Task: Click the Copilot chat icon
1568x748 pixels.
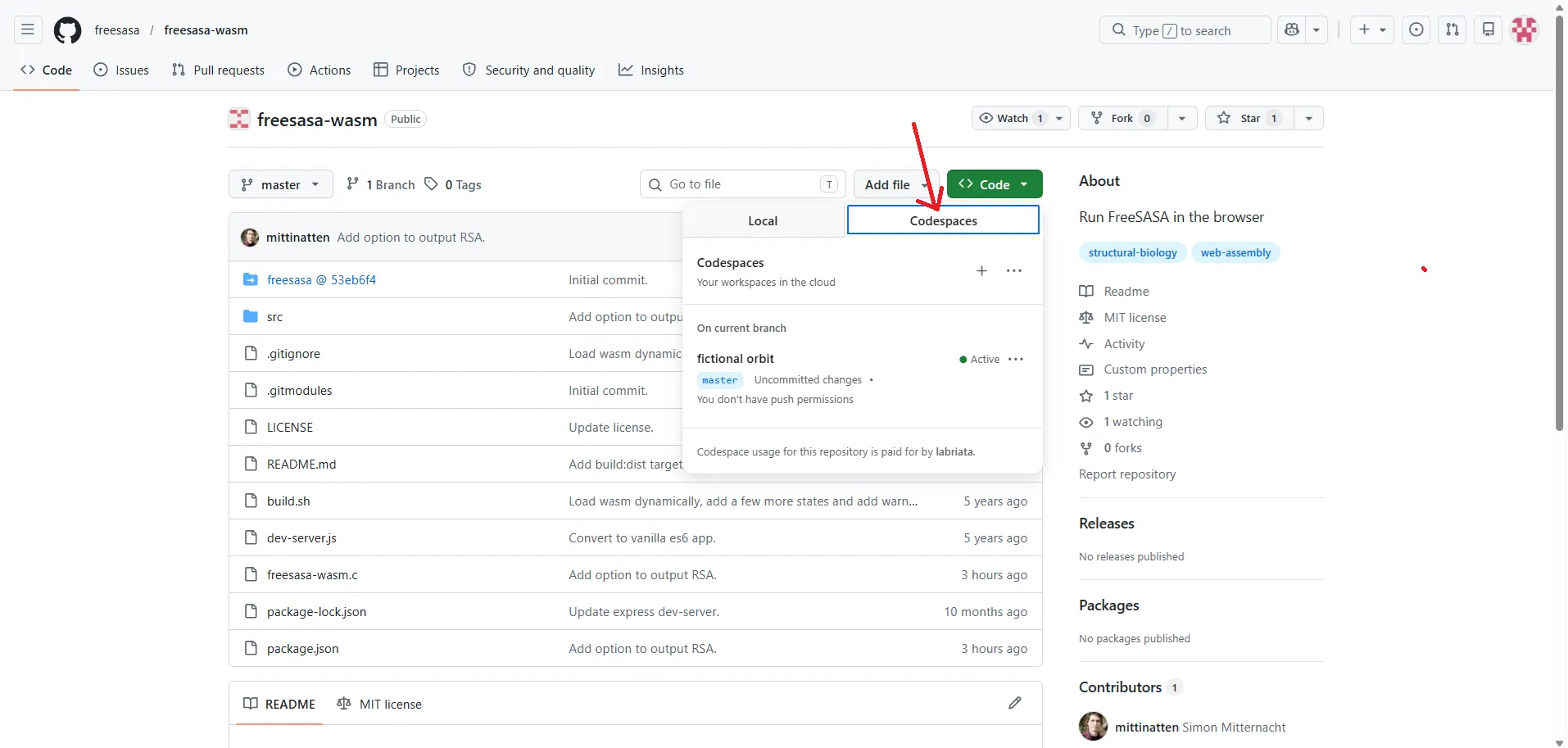Action: pos(1292,30)
